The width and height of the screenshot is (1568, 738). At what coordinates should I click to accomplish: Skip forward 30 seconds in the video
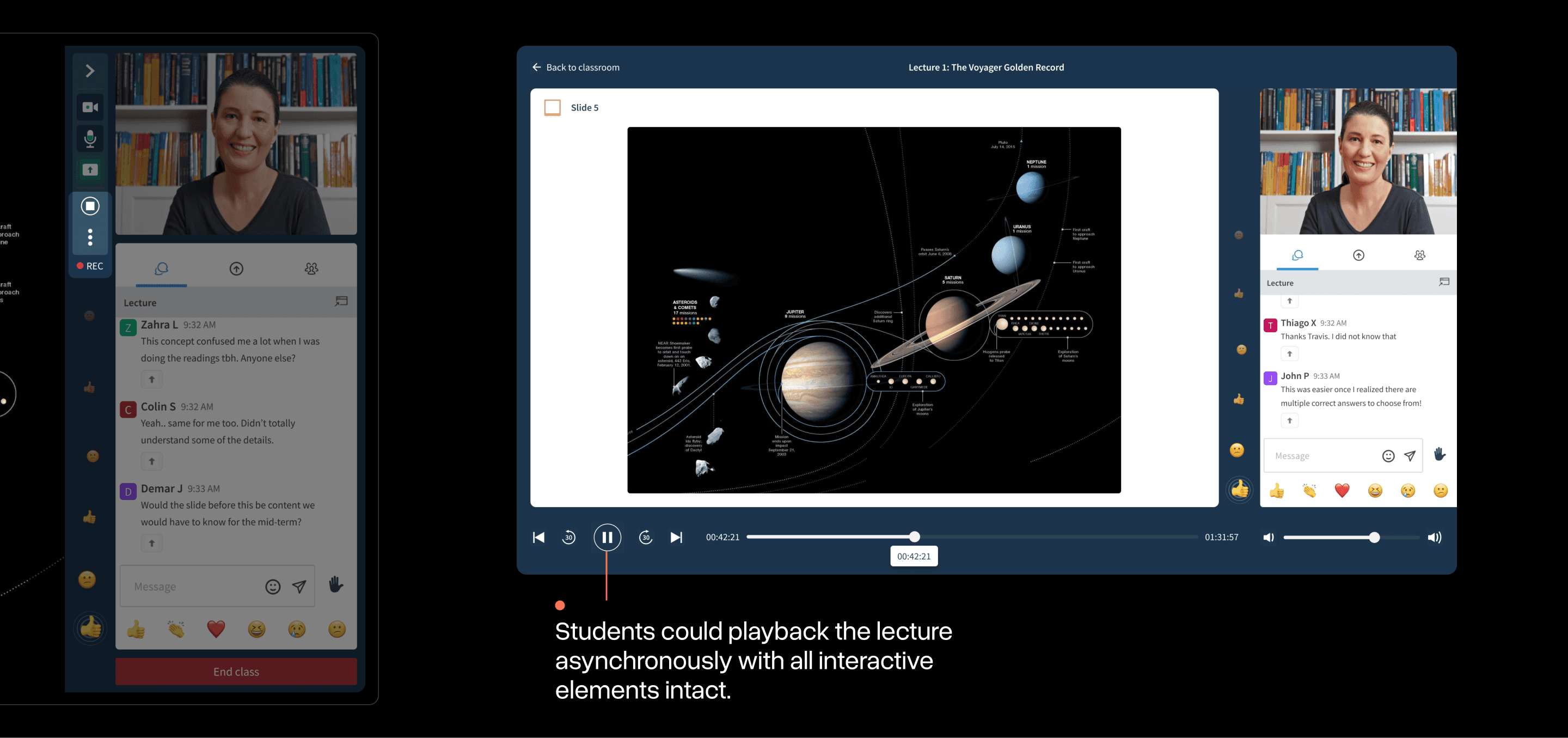coord(645,536)
